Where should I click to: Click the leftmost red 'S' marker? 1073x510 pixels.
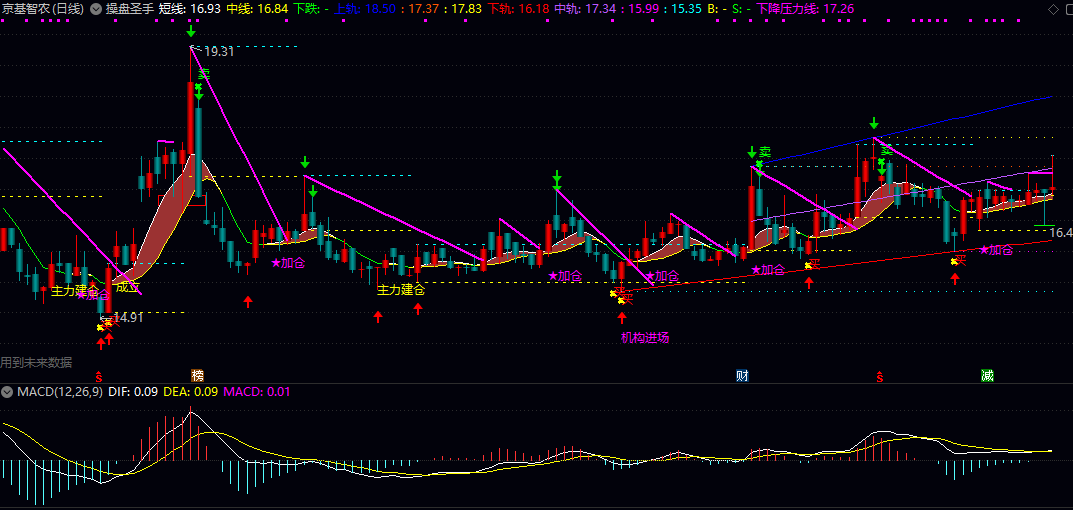[98, 377]
